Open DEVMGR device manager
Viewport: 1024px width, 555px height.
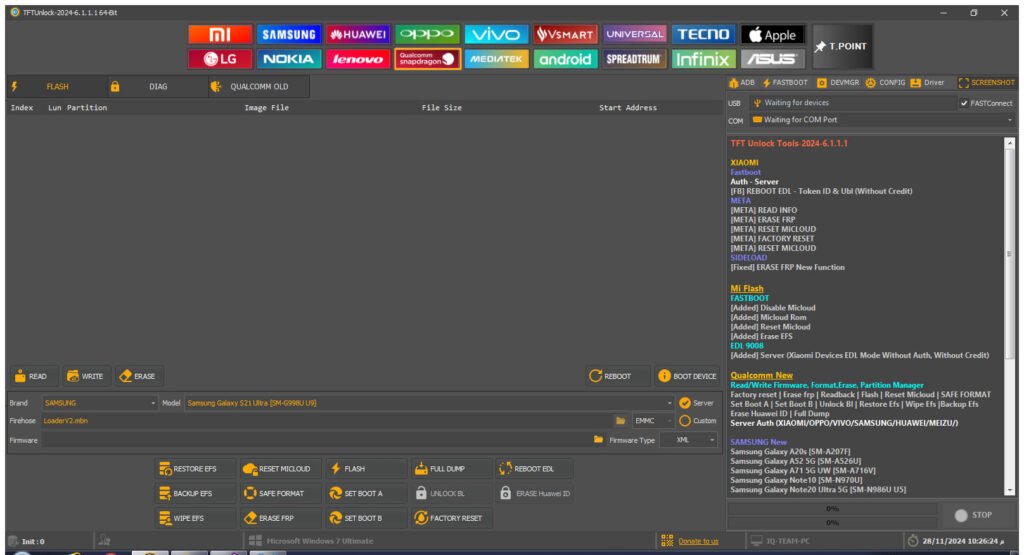838,83
